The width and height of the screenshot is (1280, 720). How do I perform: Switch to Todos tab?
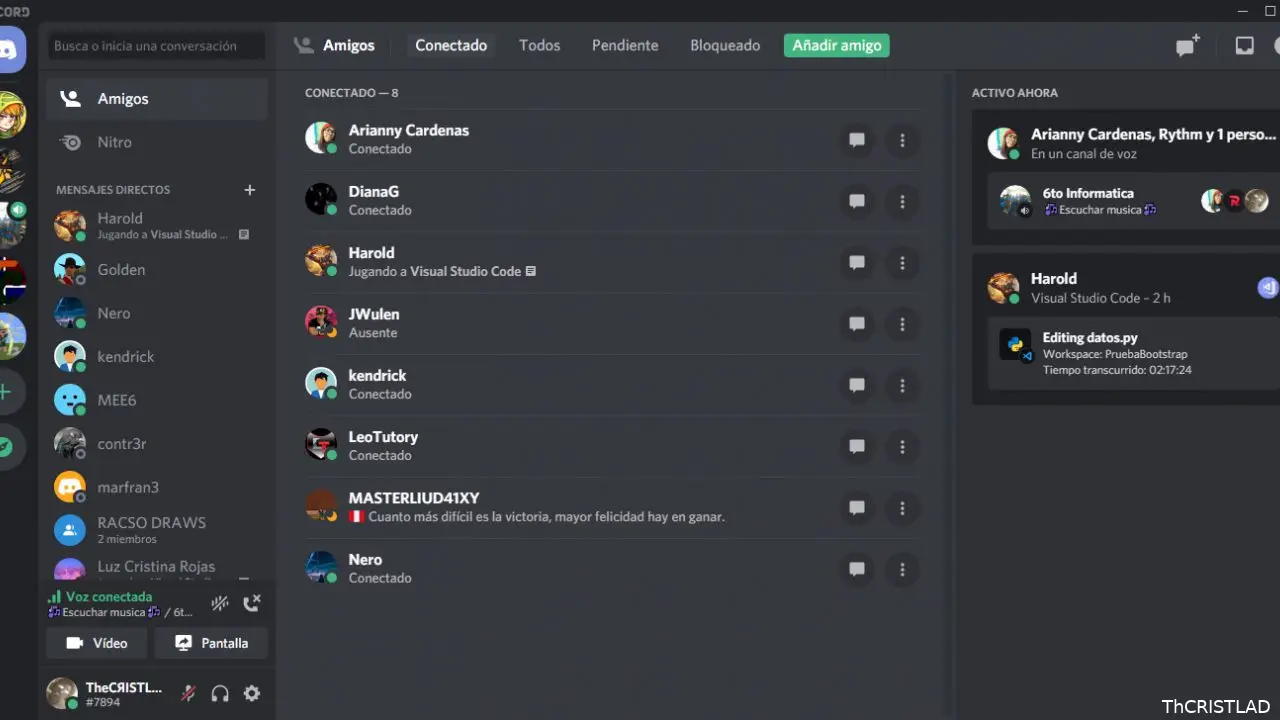coord(539,46)
